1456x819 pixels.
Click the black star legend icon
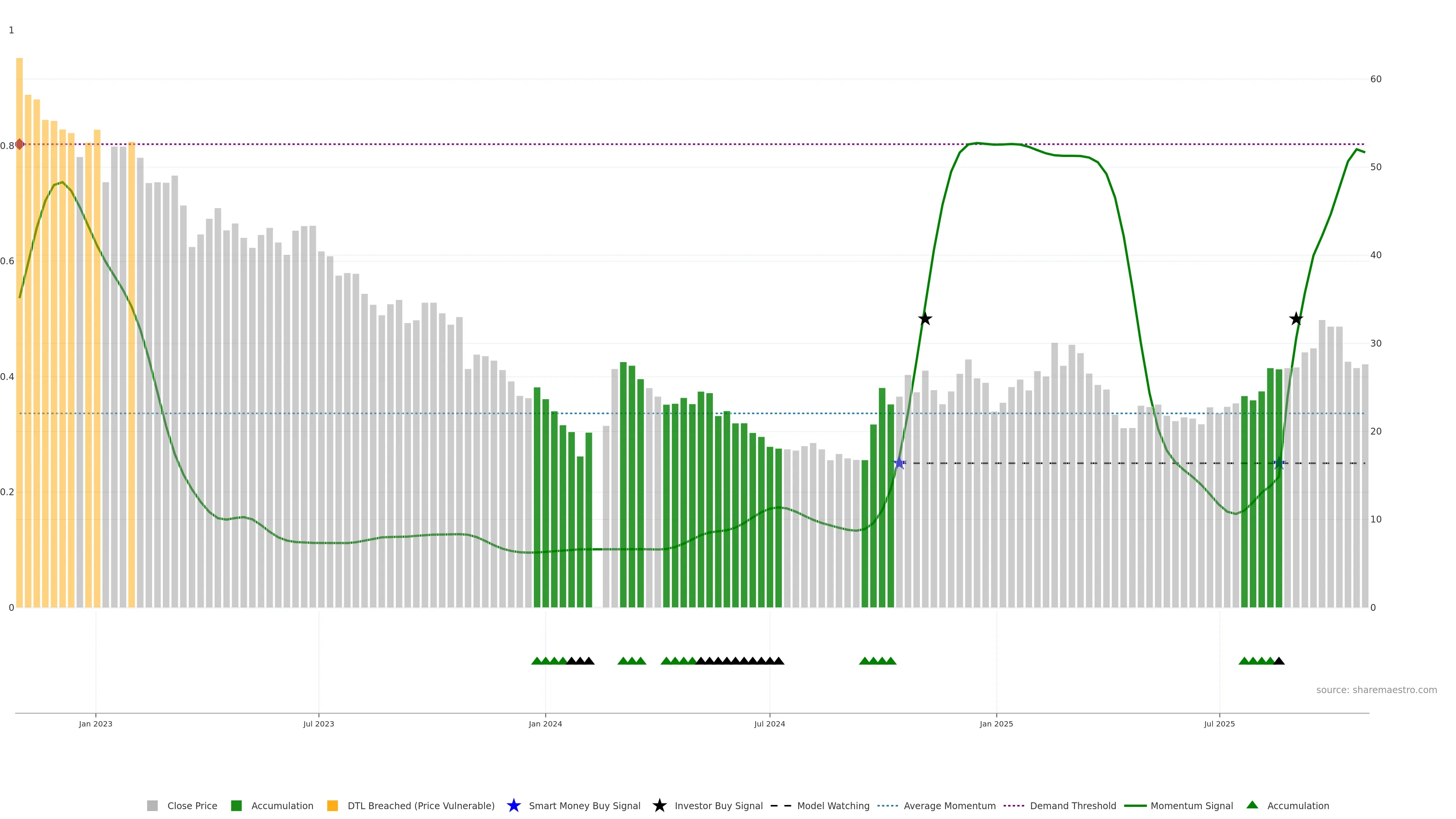(x=659, y=805)
